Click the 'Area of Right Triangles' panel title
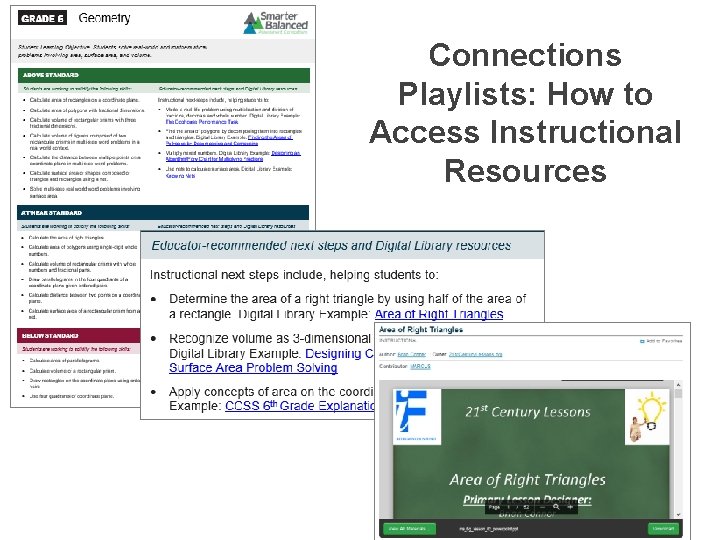This screenshot has height=540, width=720. (421, 329)
